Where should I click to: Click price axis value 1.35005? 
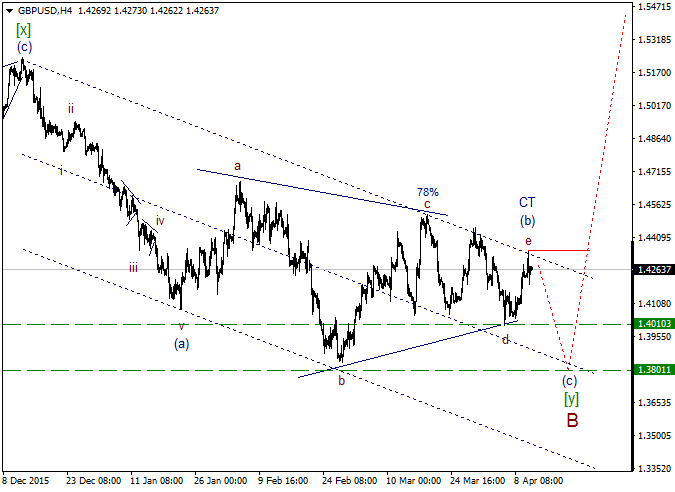click(x=654, y=436)
